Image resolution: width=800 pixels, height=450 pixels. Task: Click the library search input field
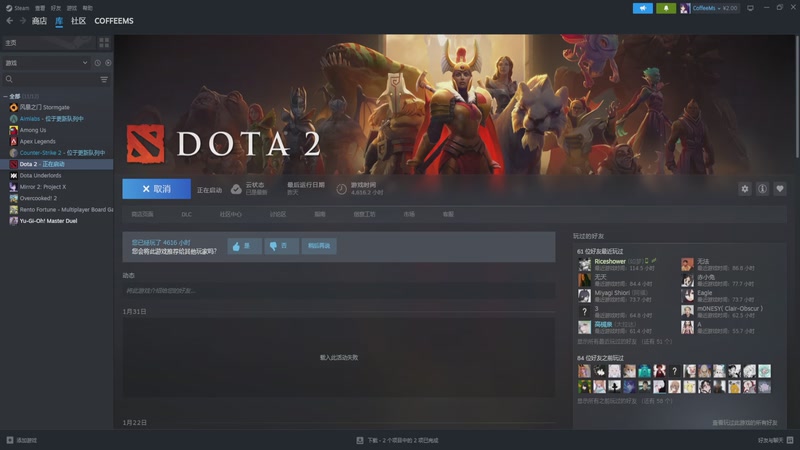tap(56, 80)
